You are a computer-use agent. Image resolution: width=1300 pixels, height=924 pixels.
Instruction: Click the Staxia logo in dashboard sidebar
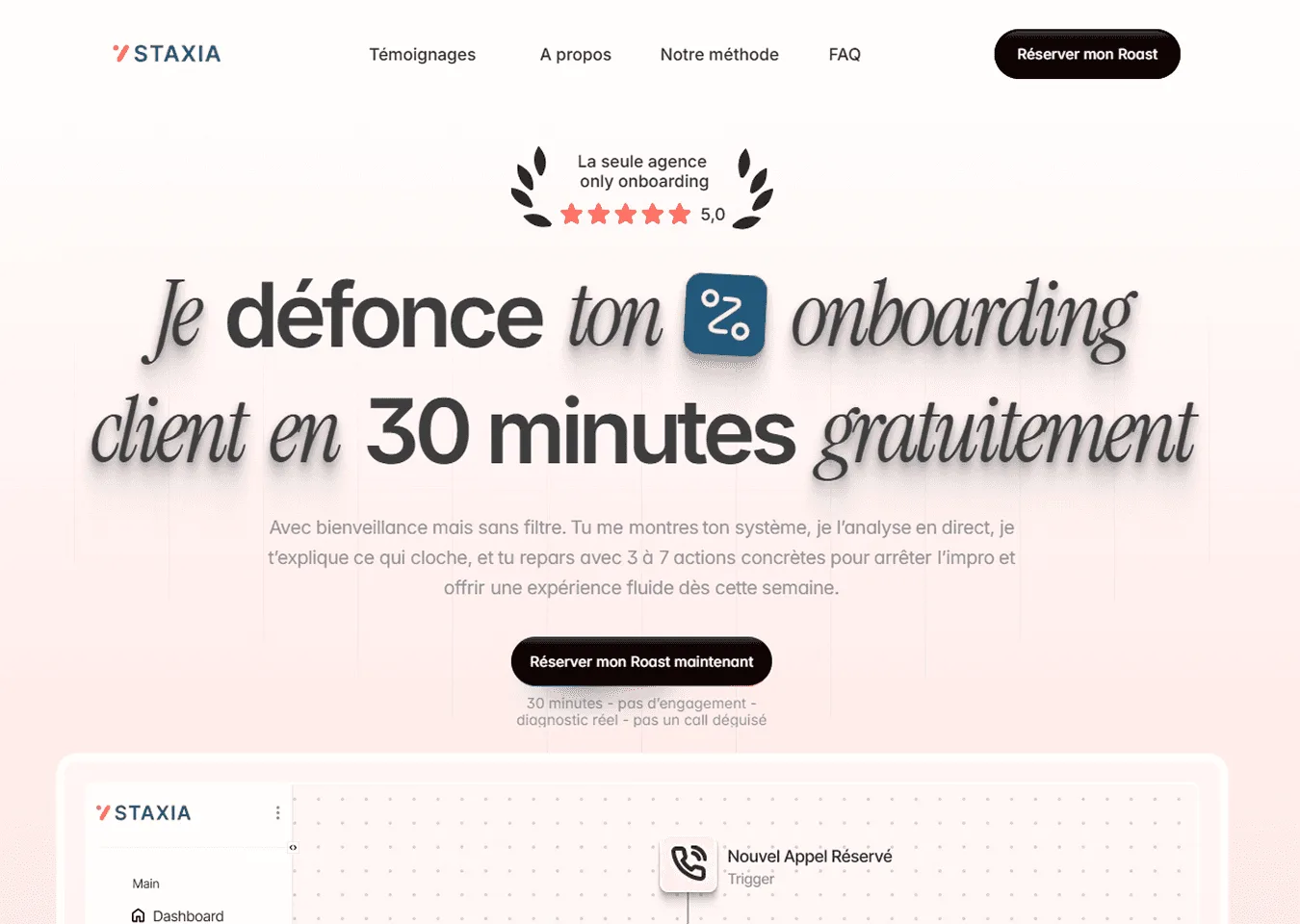[x=143, y=812]
